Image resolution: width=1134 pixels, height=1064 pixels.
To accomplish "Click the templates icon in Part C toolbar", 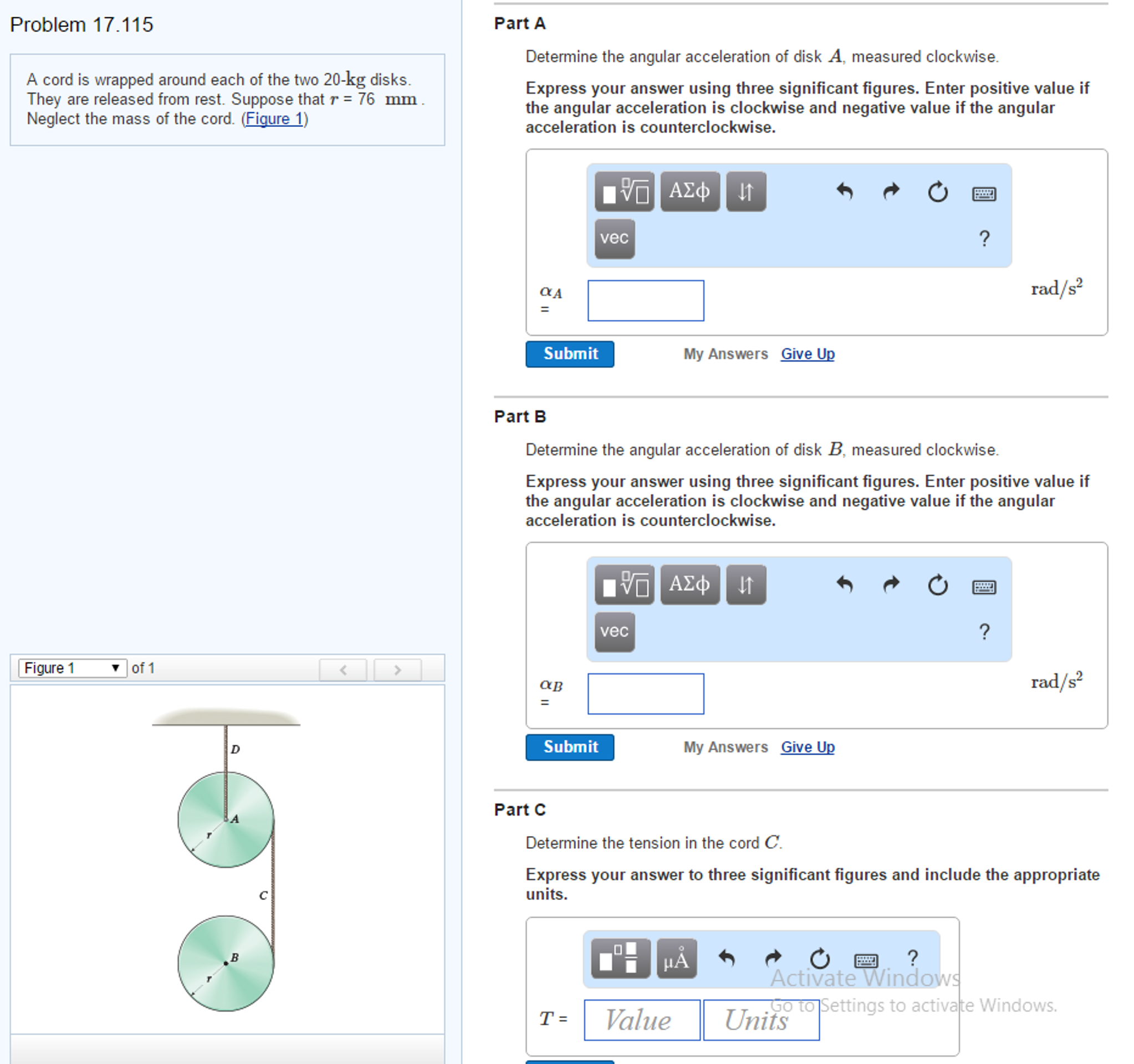I will [620, 959].
